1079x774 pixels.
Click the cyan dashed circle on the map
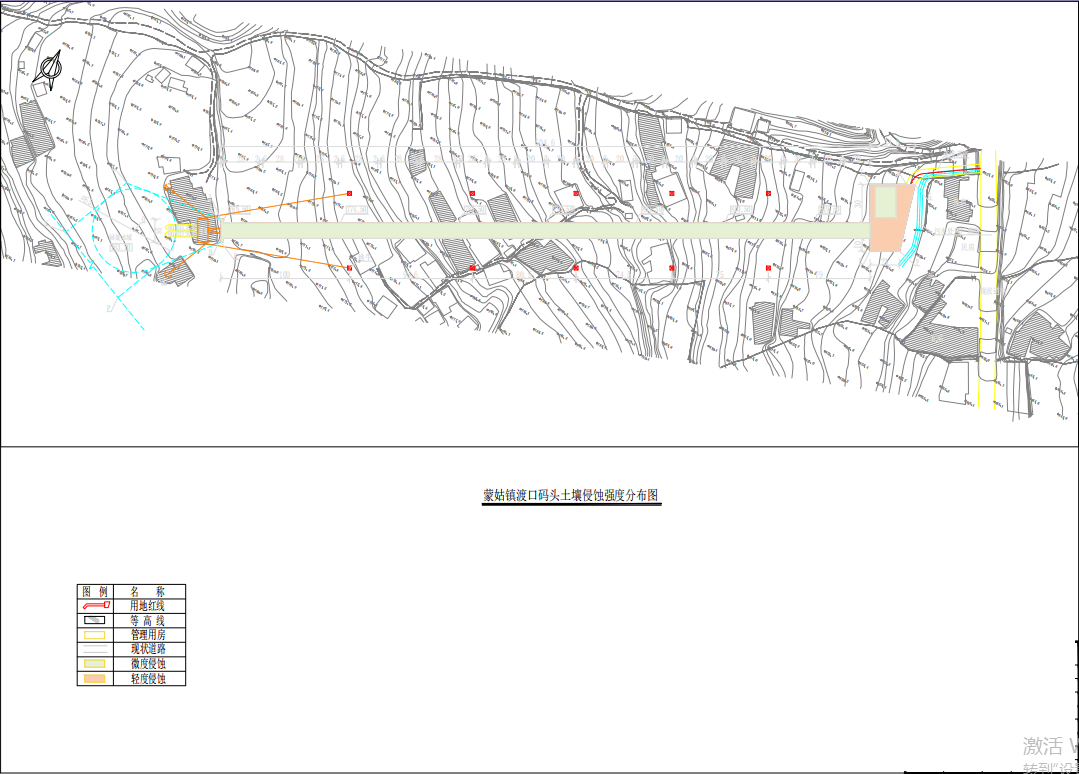coord(93,232)
